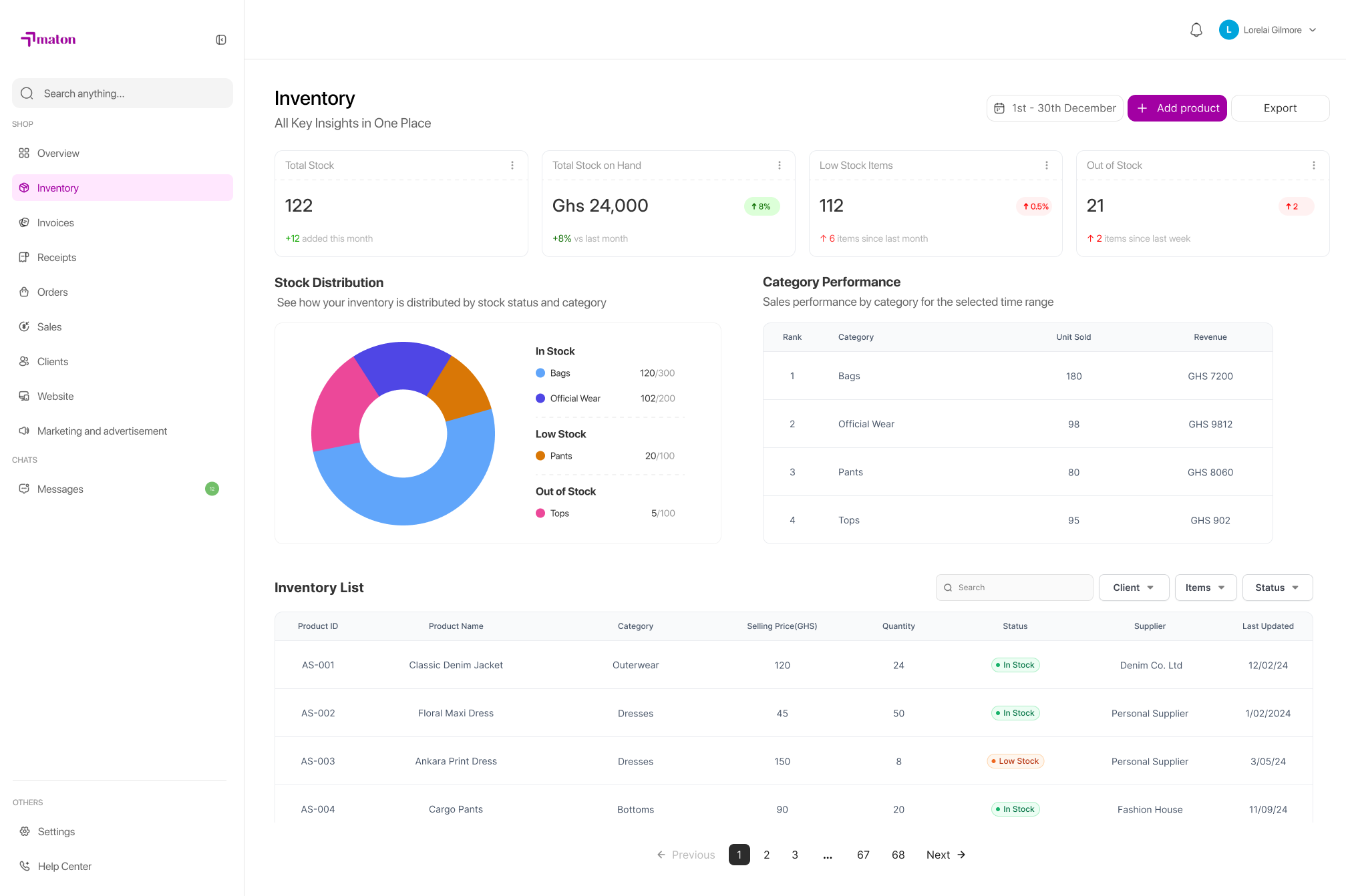The height and width of the screenshot is (896, 1346).
Task: Collapse the sidebar panel icon
Action: click(221, 40)
